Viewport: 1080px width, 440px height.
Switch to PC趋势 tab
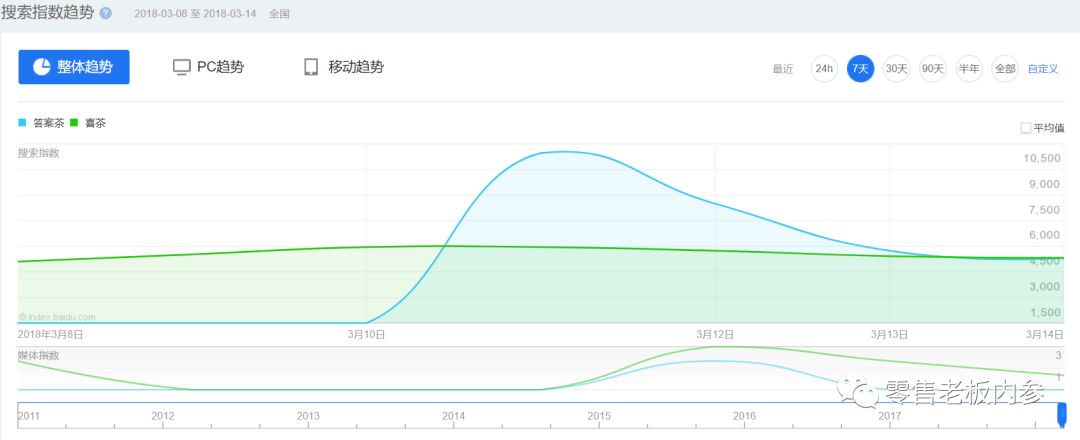[x=208, y=67]
